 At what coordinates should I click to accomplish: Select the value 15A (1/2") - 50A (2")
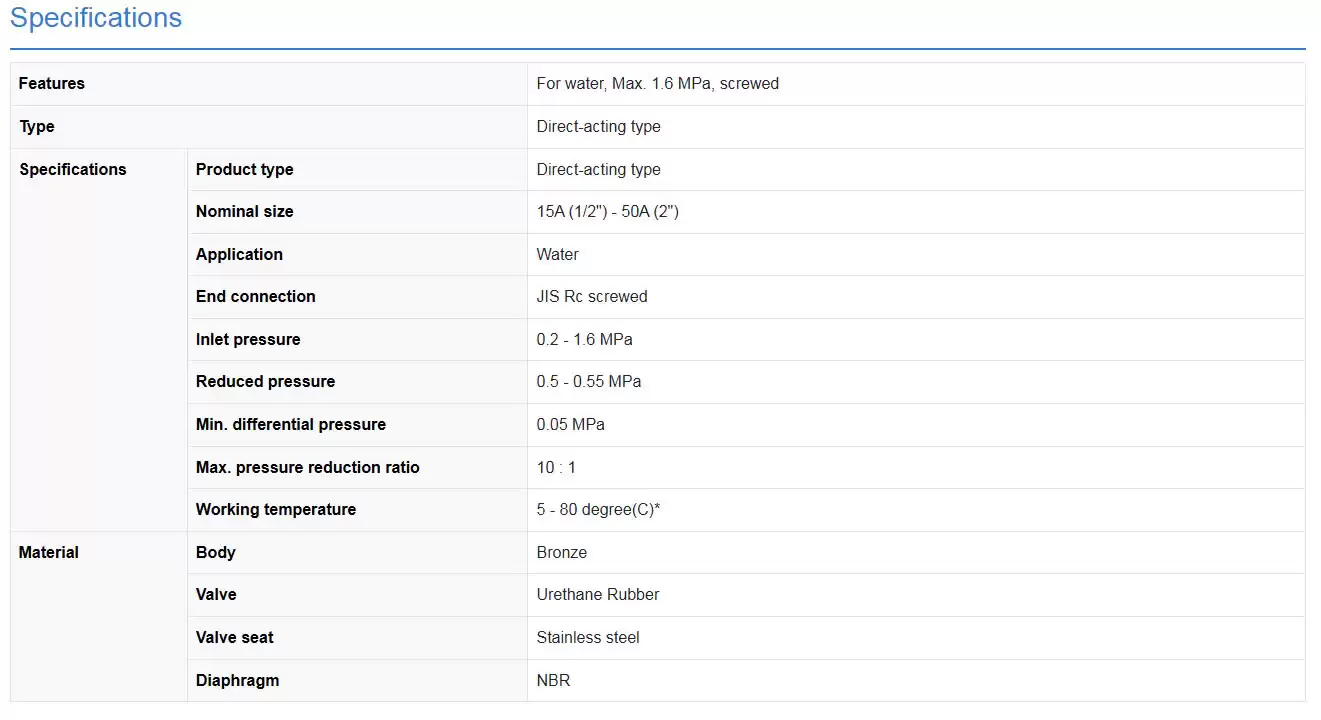point(608,212)
